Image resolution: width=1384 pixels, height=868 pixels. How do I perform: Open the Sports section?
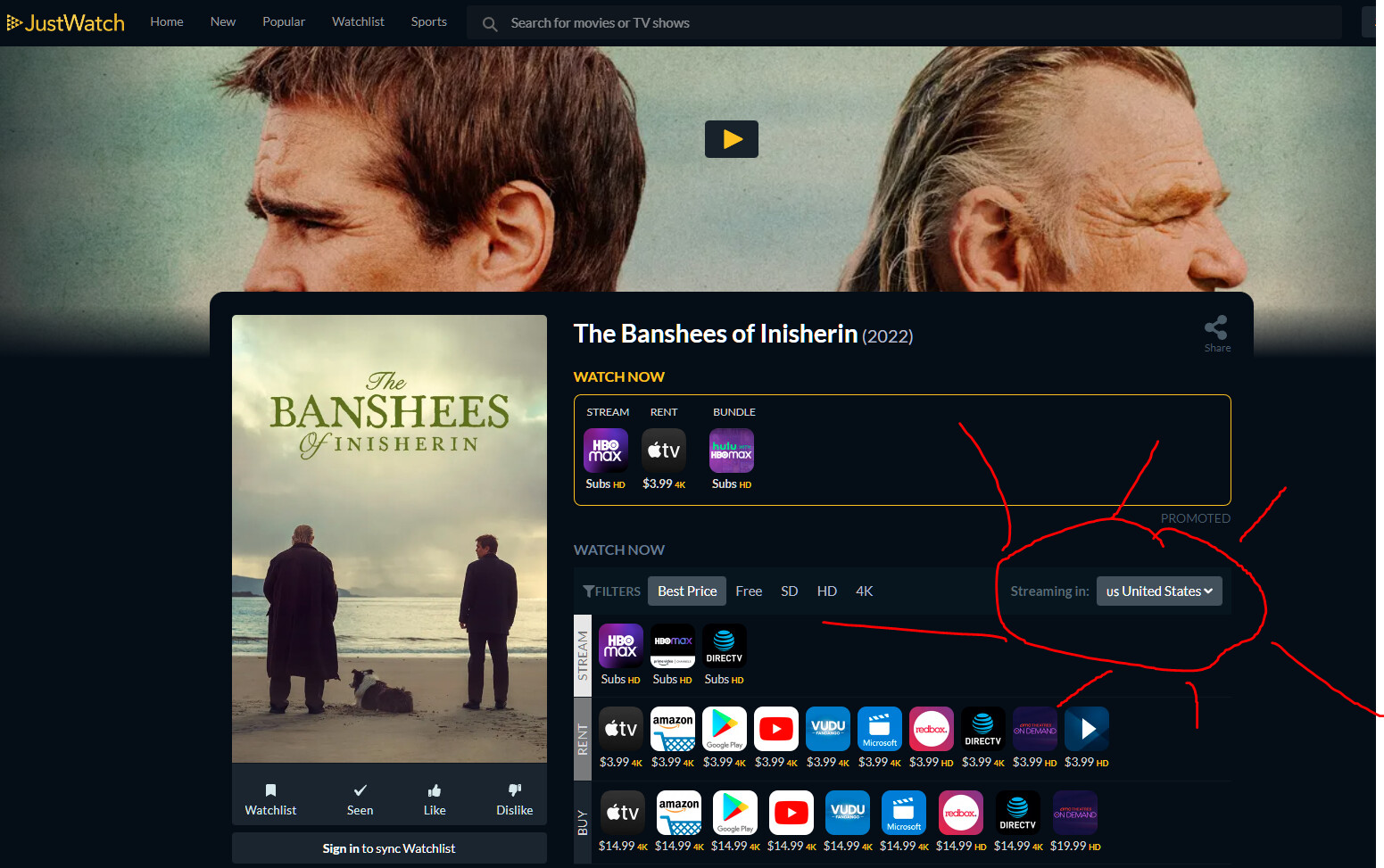coord(429,21)
